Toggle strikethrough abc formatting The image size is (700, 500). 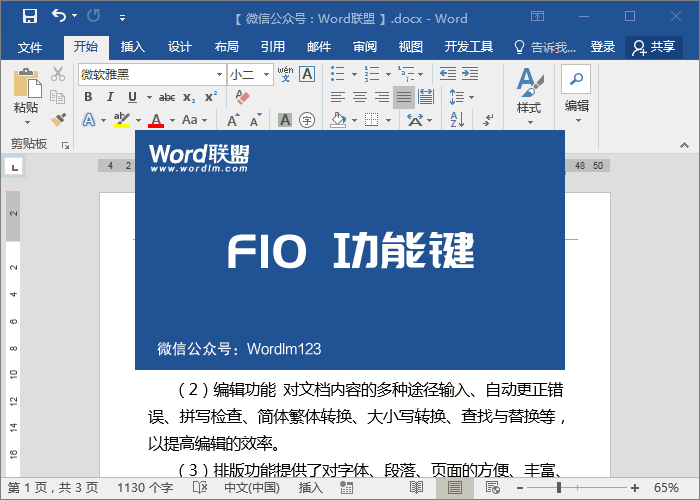167,97
